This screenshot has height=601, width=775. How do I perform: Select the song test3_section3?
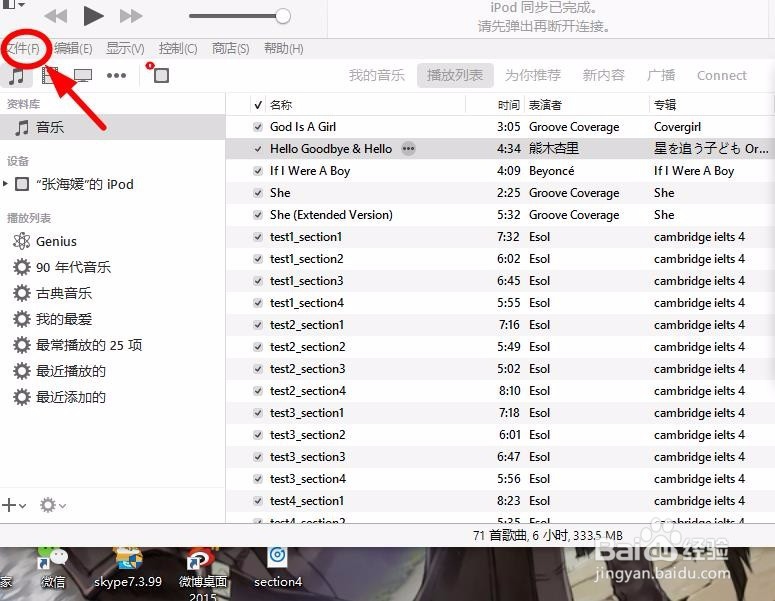point(307,457)
